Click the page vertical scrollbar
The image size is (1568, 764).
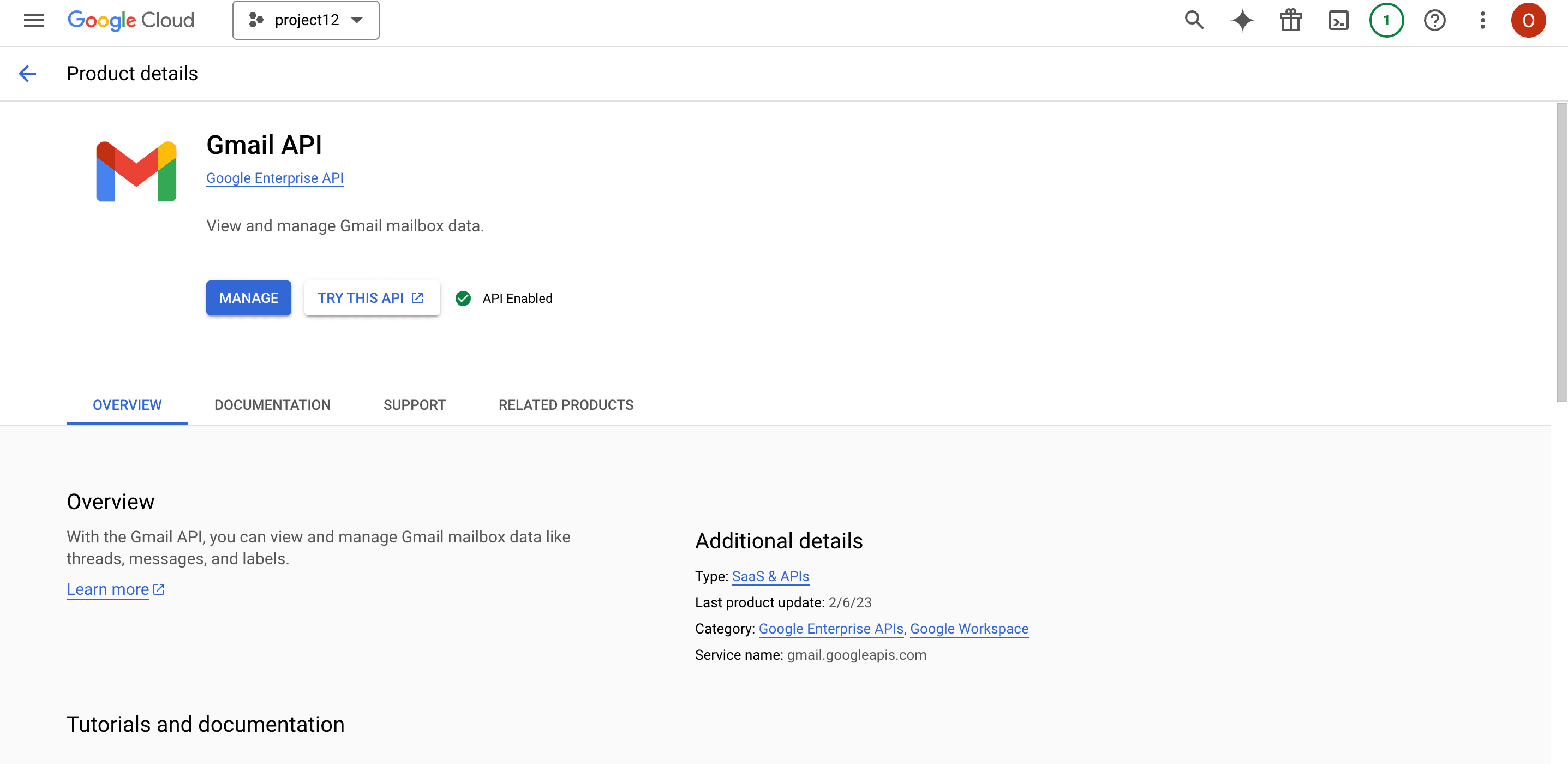coord(1561,252)
